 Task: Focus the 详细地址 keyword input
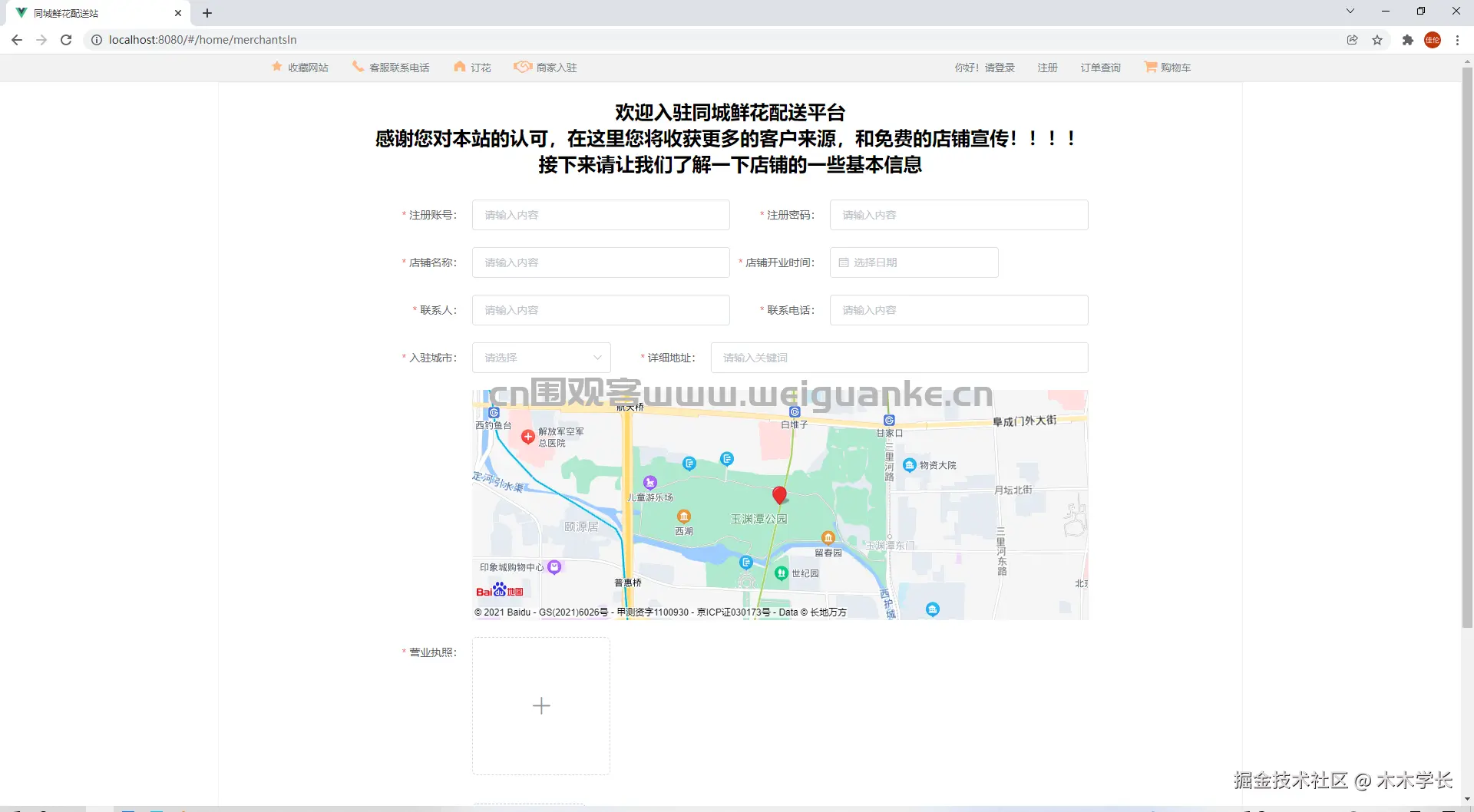[899, 358]
